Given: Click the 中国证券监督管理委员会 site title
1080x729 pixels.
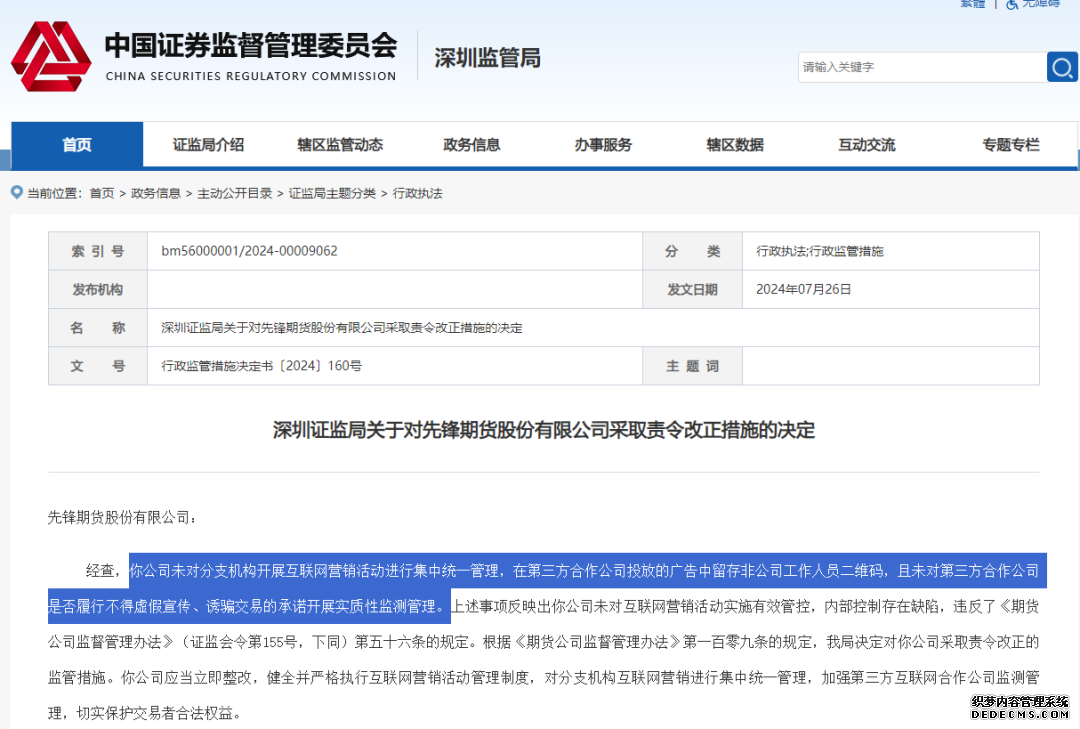Looking at the screenshot, I should (x=251, y=45).
